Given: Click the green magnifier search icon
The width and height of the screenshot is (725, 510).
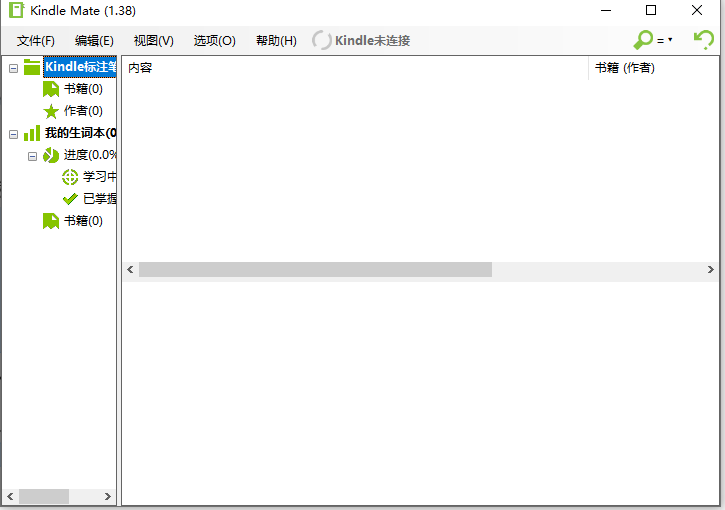Looking at the screenshot, I should pyautogui.click(x=643, y=40).
